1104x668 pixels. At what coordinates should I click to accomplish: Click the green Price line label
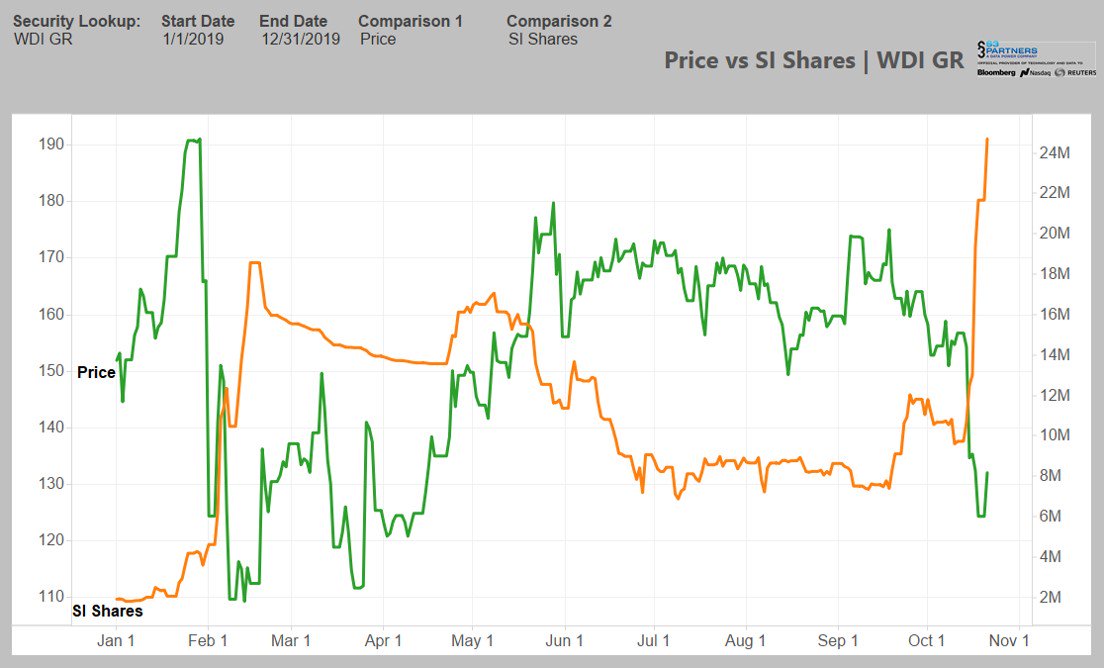pos(96,372)
